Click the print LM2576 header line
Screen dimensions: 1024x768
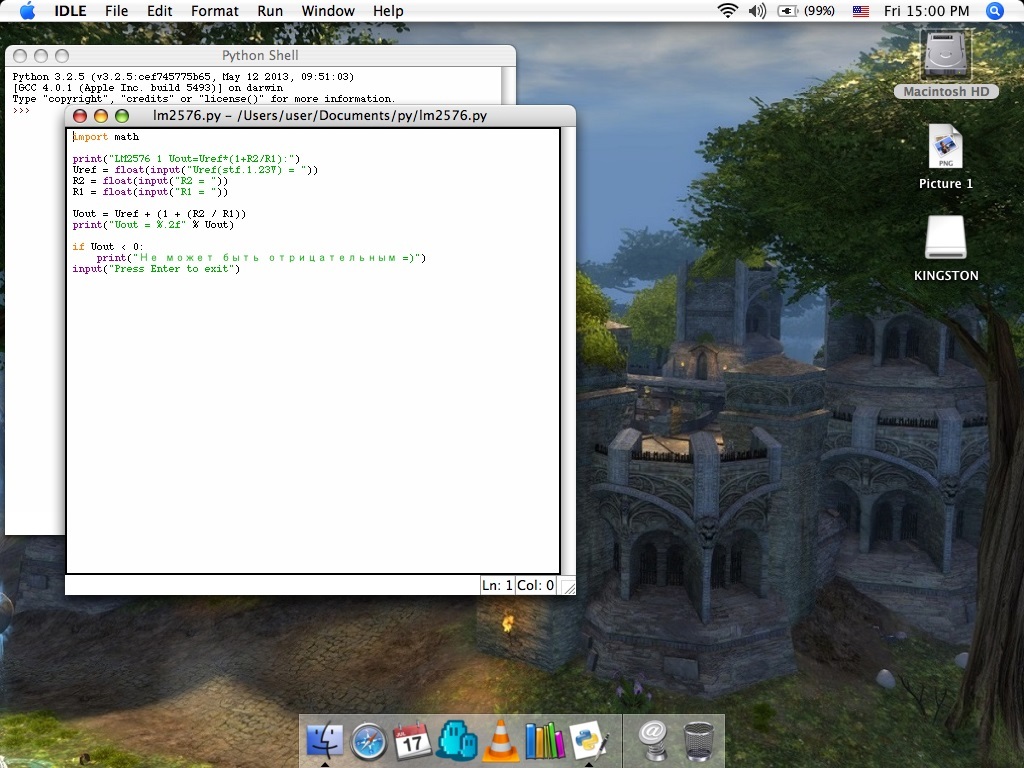pyautogui.click(x=186, y=158)
